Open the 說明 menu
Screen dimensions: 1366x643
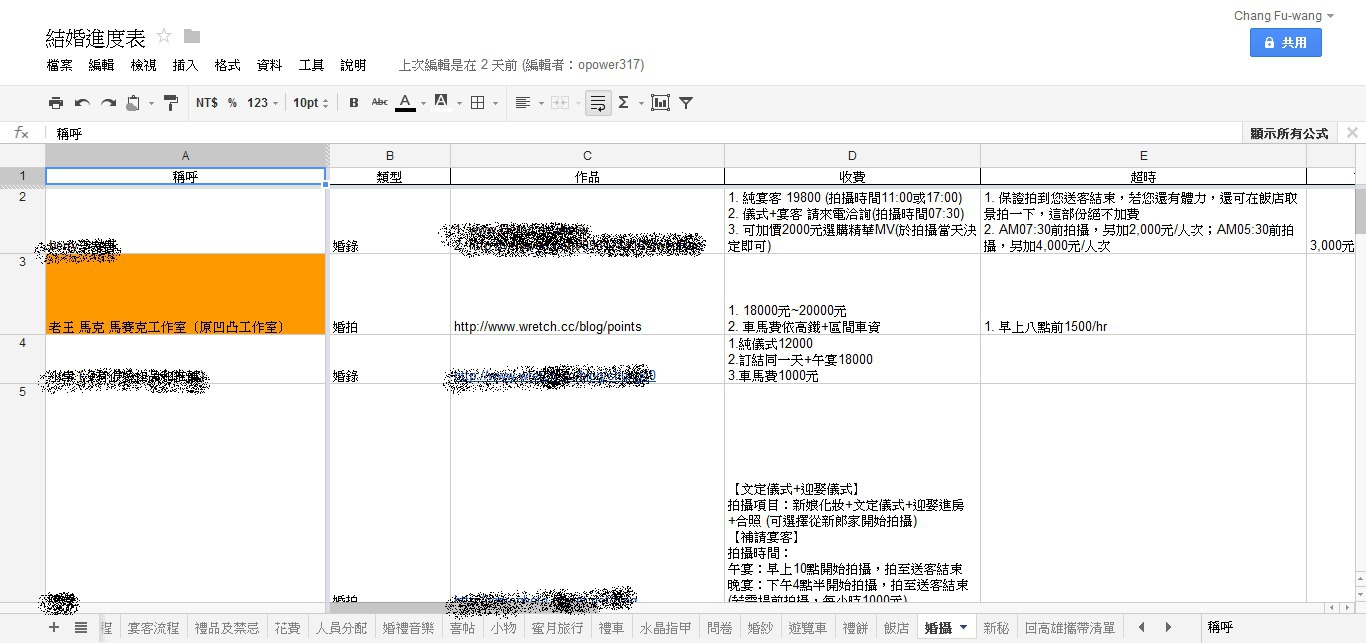click(x=353, y=65)
